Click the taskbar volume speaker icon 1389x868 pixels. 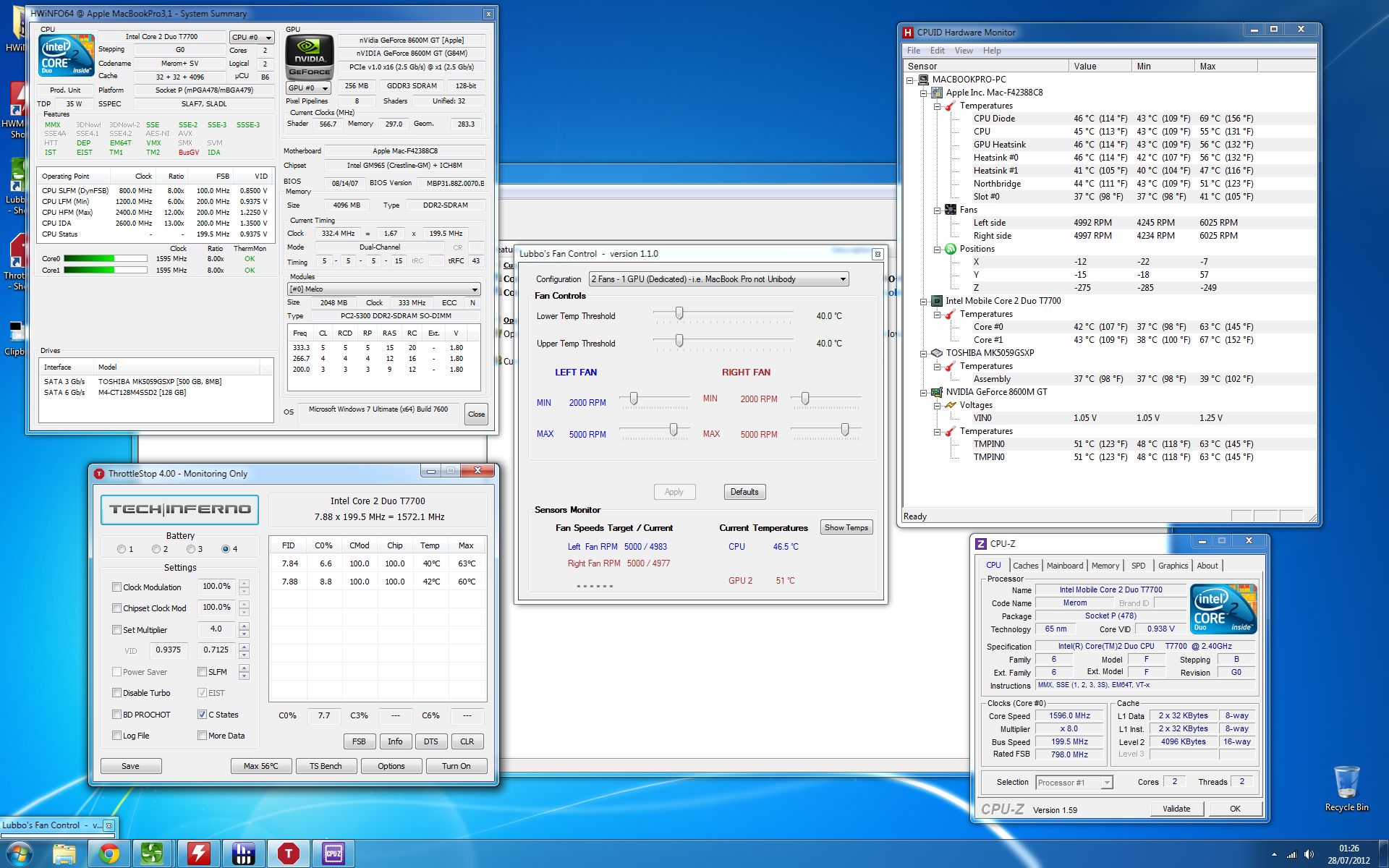[x=1309, y=855]
